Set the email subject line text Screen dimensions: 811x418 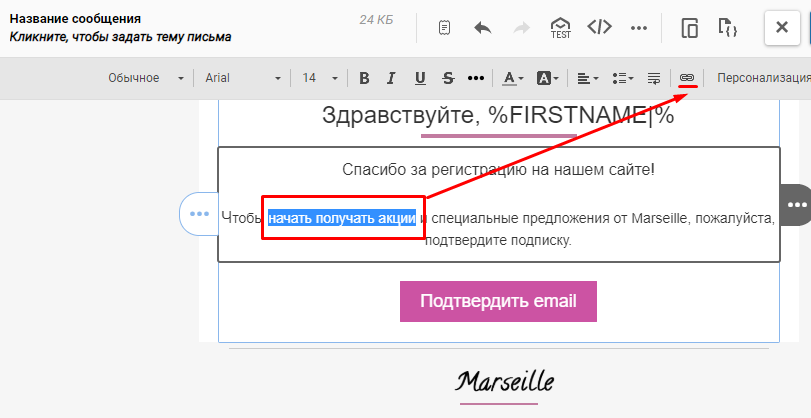coord(120,37)
